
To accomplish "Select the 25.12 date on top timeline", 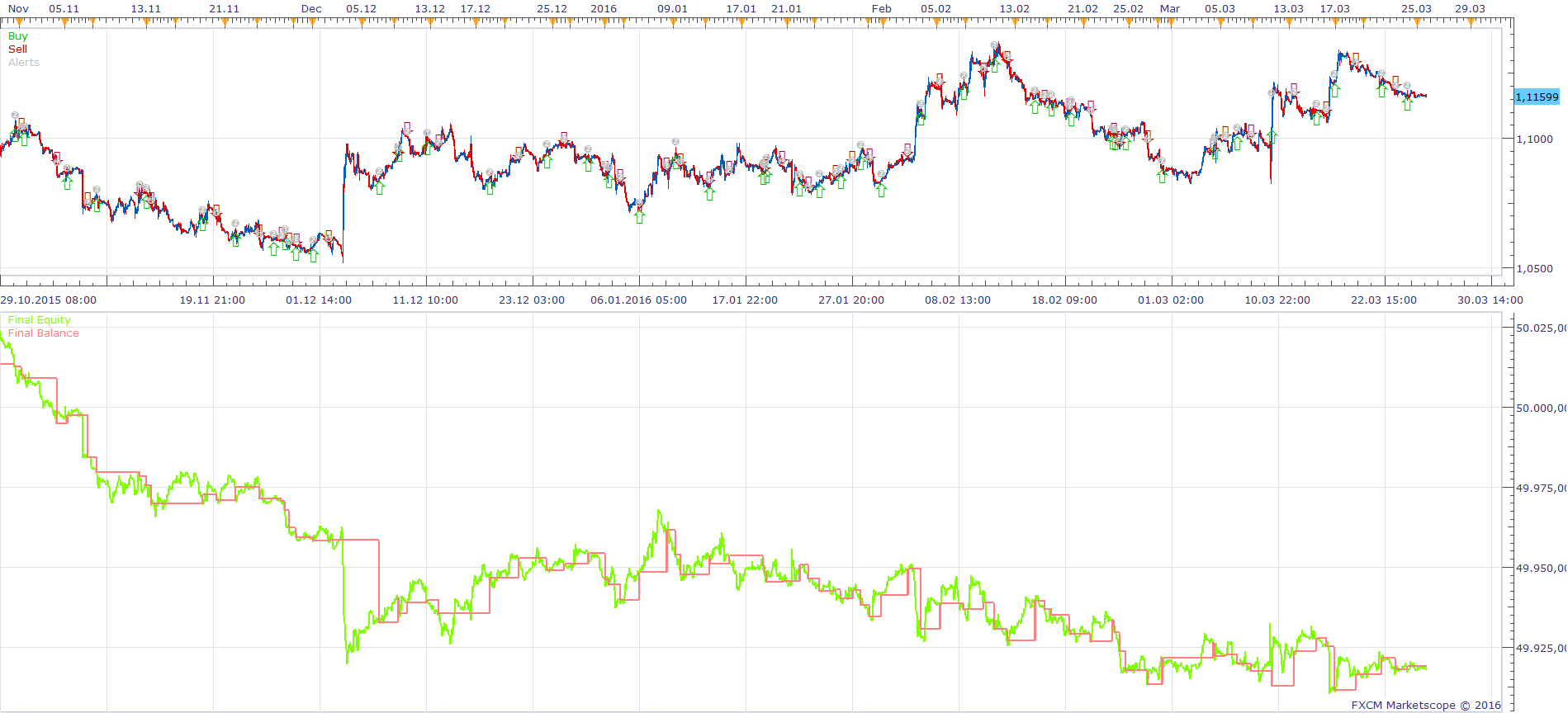I will (x=552, y=9).
